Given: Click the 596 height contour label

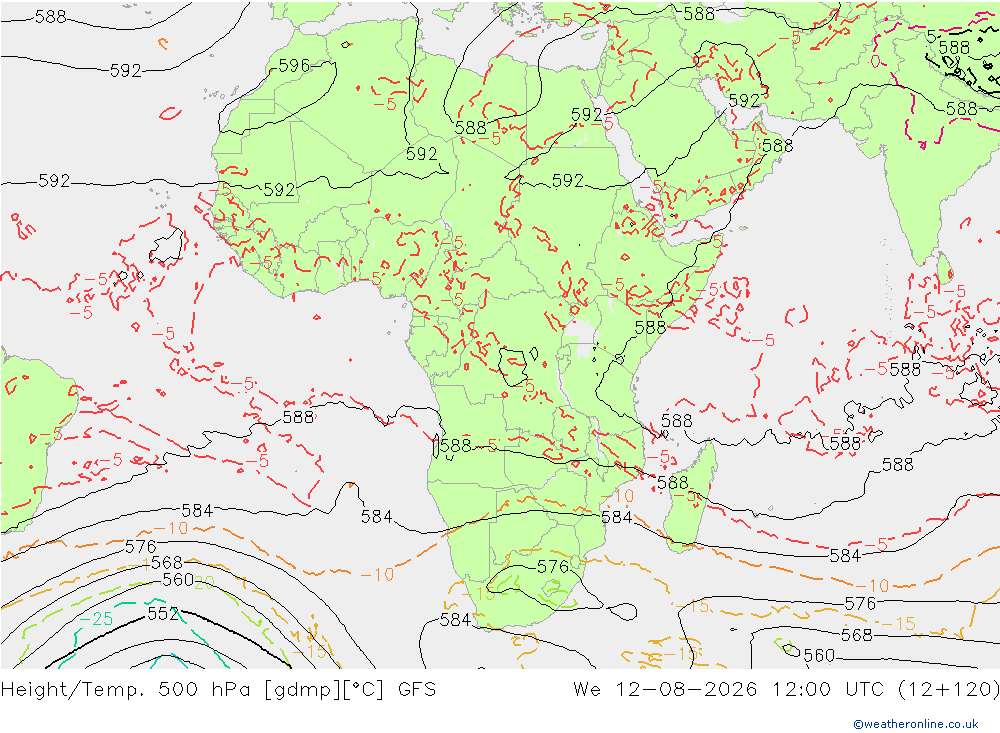Looking at the screenshot, I should [294, 65].
